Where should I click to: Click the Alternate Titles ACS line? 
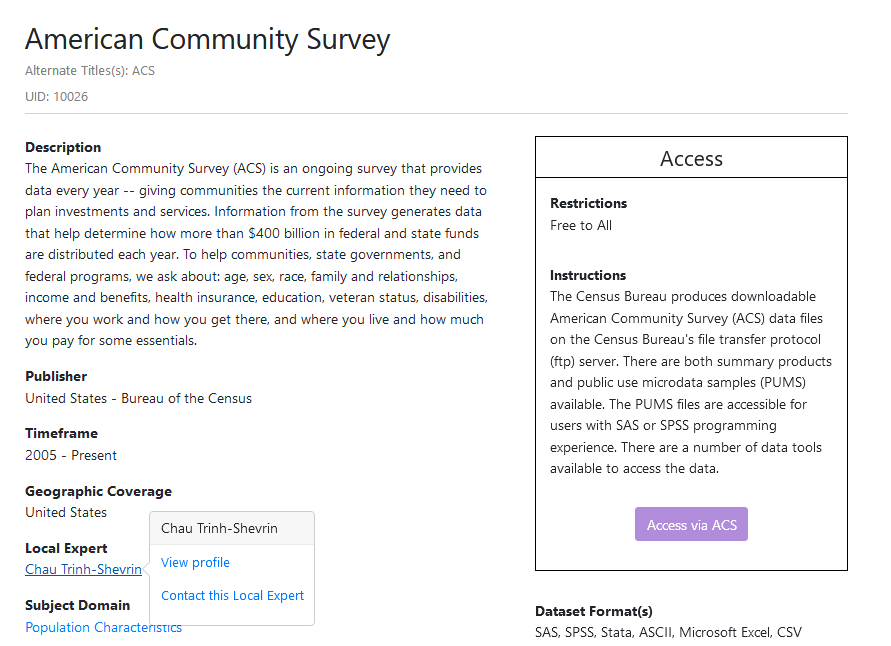pyautogui.click(x=90, y=71)
